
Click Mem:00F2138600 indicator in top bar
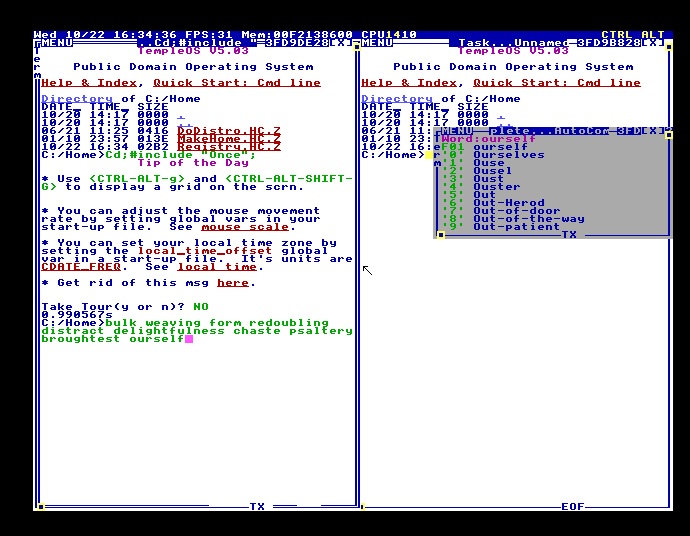[x=297, y=34]
